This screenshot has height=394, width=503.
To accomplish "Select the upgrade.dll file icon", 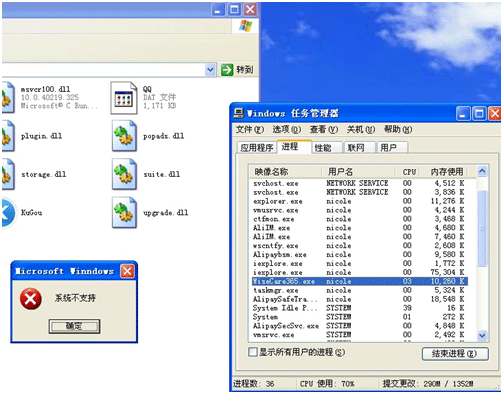I will (x=124, y=213).
